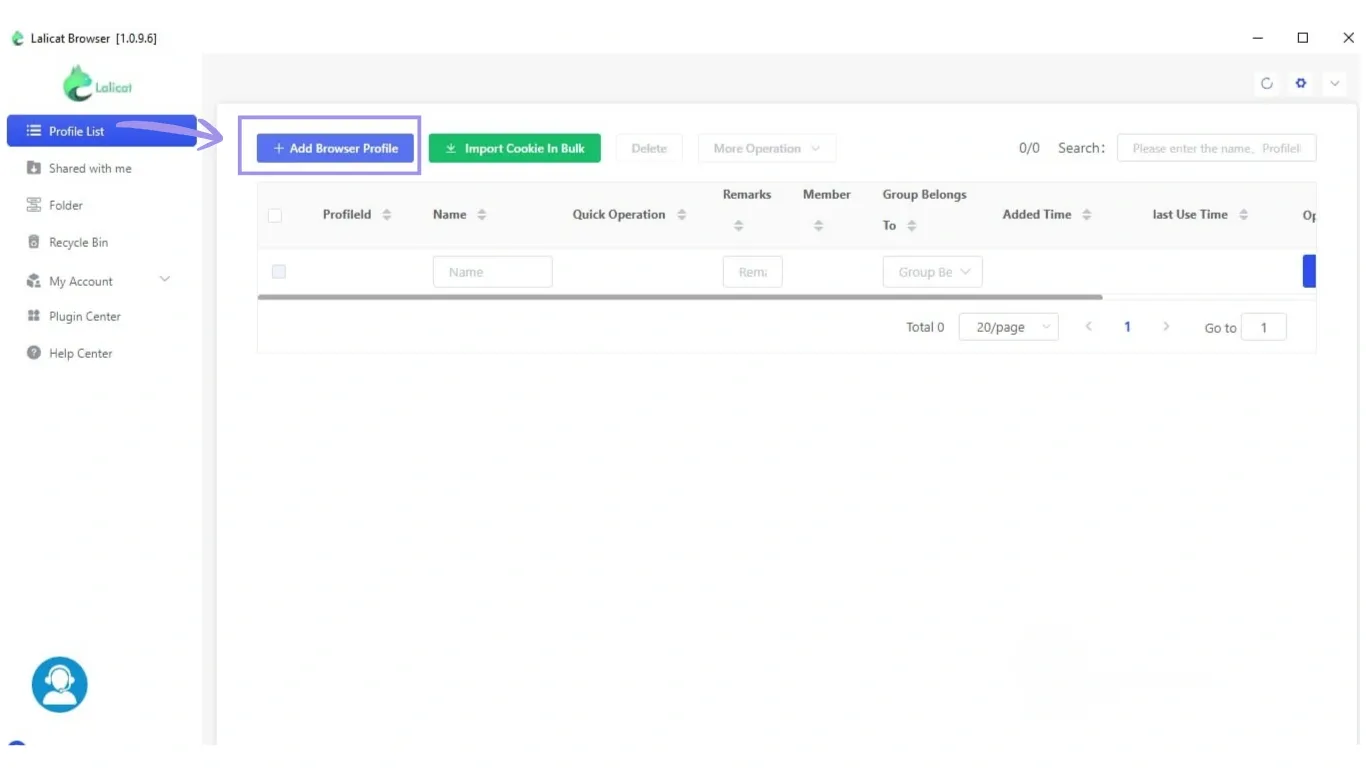Viewport: 1366px width, 768px height.
Task: Open the settings gear menu
Action: click(x=1300, y=84)
